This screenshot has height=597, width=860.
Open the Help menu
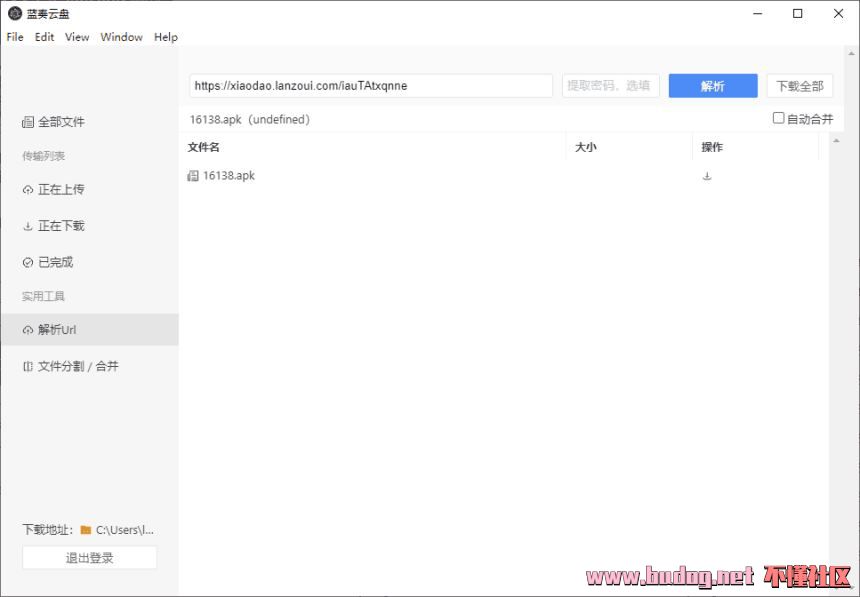(x=166, y=37)
